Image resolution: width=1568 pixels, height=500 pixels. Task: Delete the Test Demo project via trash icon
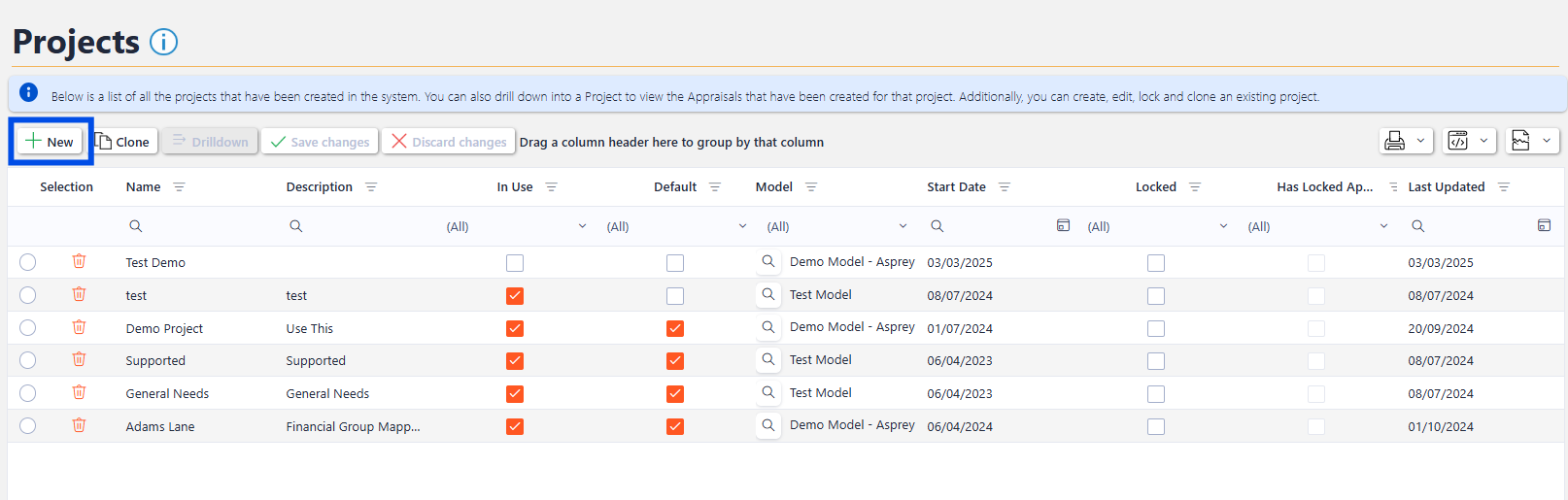click(x=79, y=261)
